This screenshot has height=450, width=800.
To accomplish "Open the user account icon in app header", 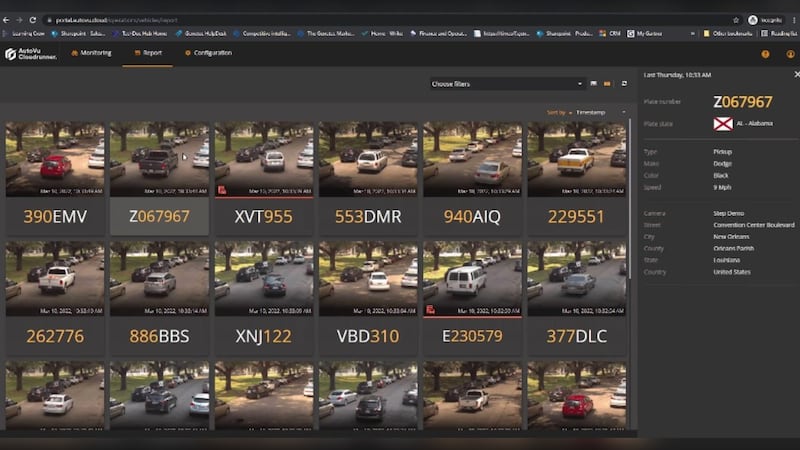I will pyautogui.click(x=790, y=54).
